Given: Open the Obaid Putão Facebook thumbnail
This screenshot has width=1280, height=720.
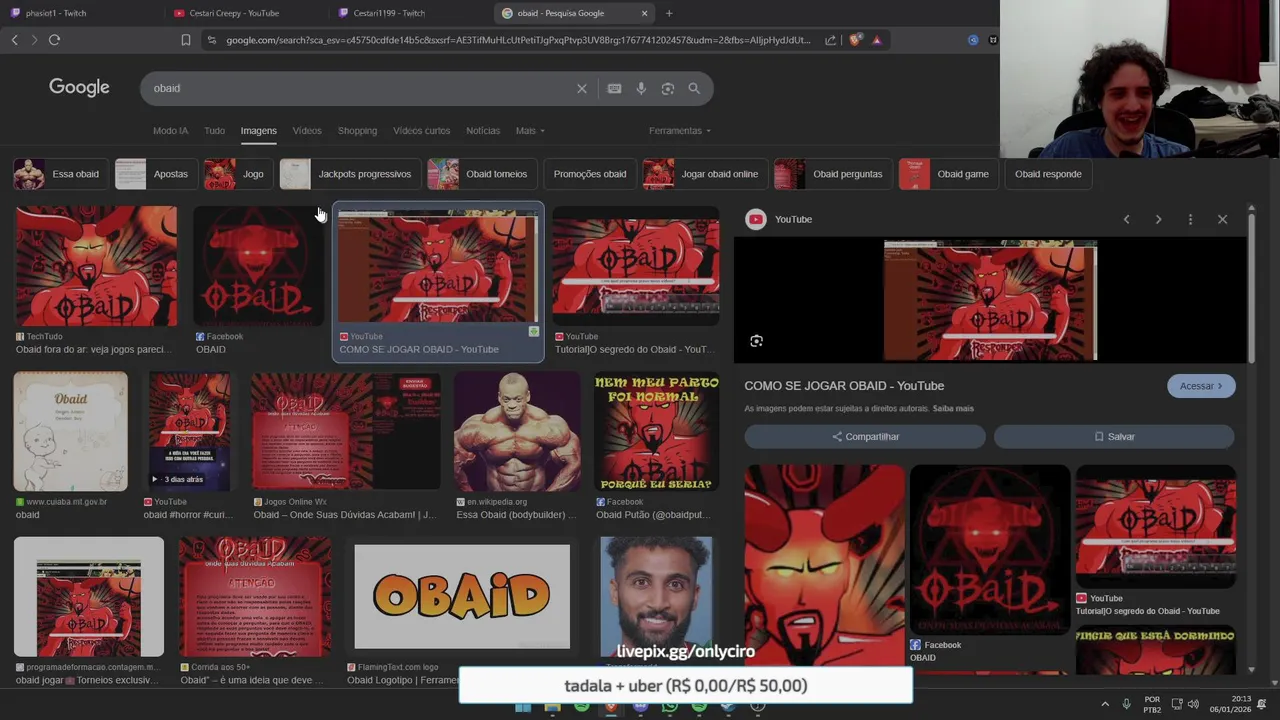Looking at the screenshot, I should coord(657,432).
